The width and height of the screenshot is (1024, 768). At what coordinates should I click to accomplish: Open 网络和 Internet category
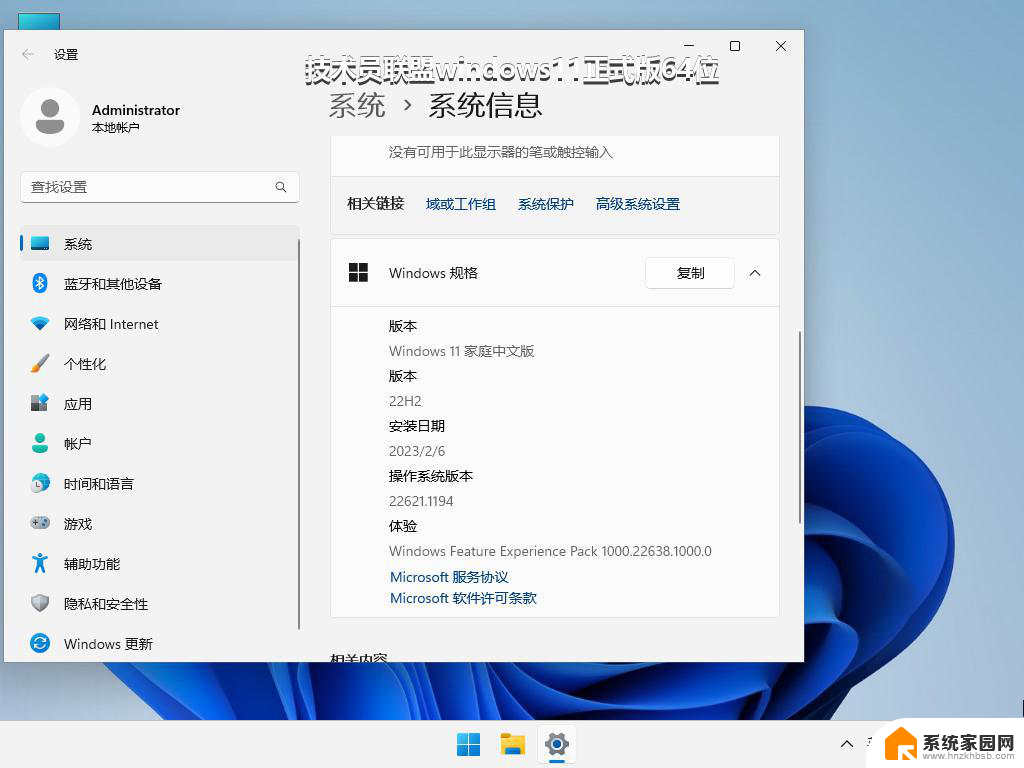(111, 325)
